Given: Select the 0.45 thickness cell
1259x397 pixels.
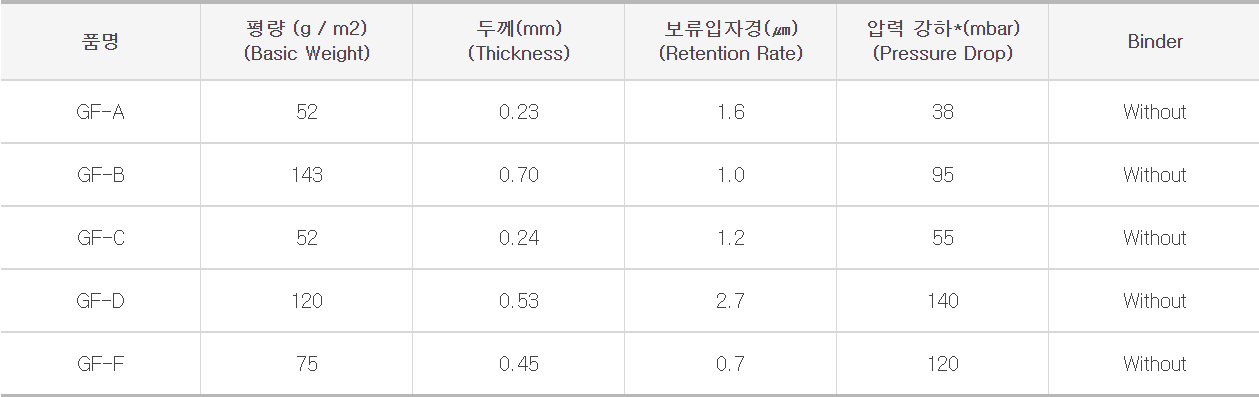Looking at the screenshot, I should 518,364.
